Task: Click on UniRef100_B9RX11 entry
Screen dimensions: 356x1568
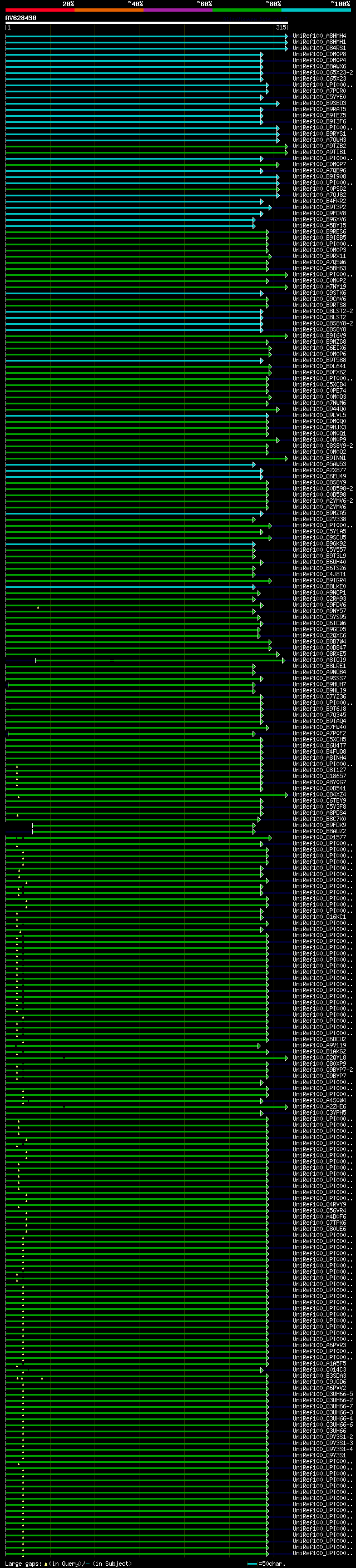Action: tap(319, 256)
